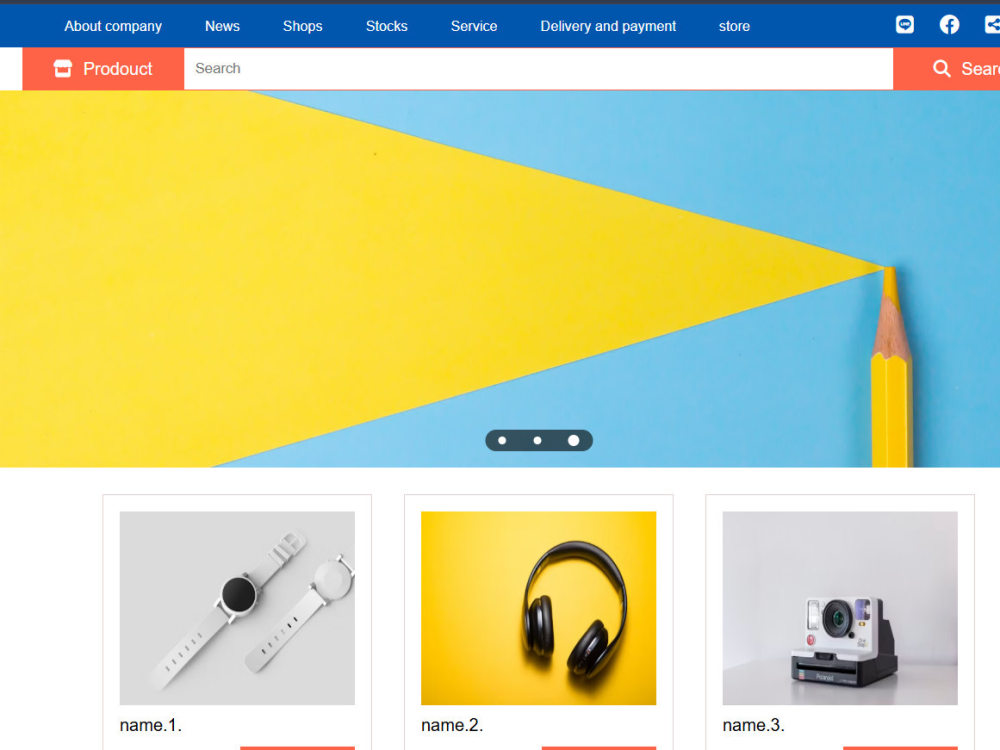The height and width of the screenshot is (750, 1000).
Task: Open the Shops menu item
Action: [x=302, y=26]
